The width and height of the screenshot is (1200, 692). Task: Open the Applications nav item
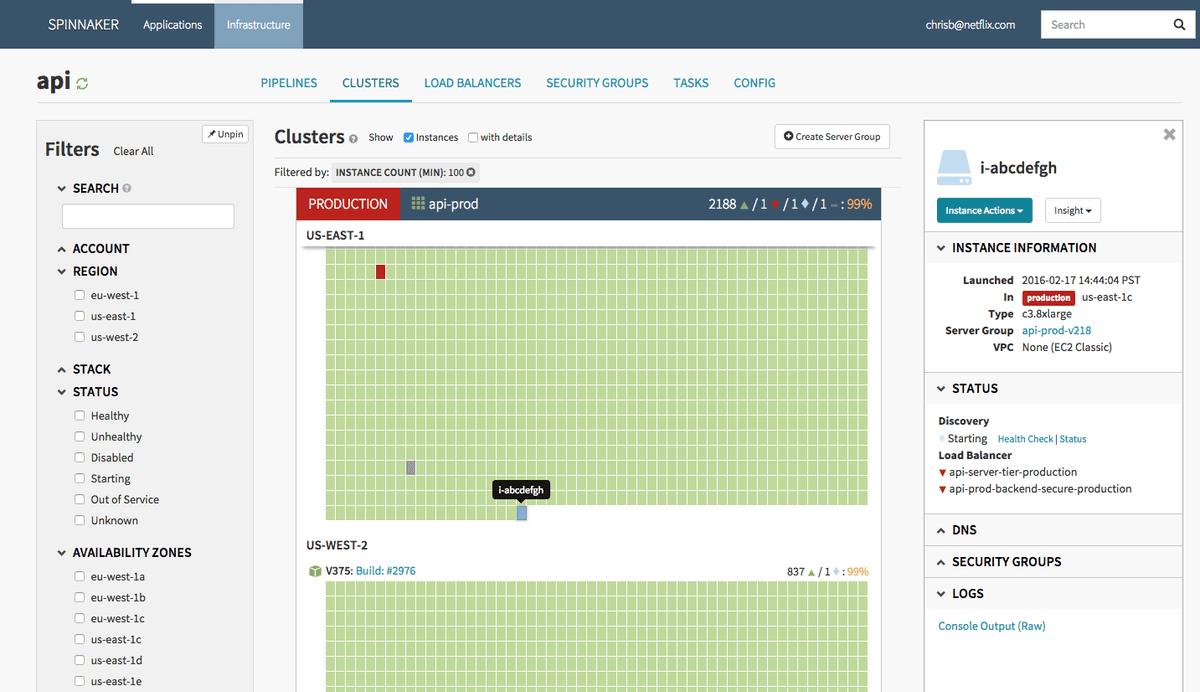(172, 25)
